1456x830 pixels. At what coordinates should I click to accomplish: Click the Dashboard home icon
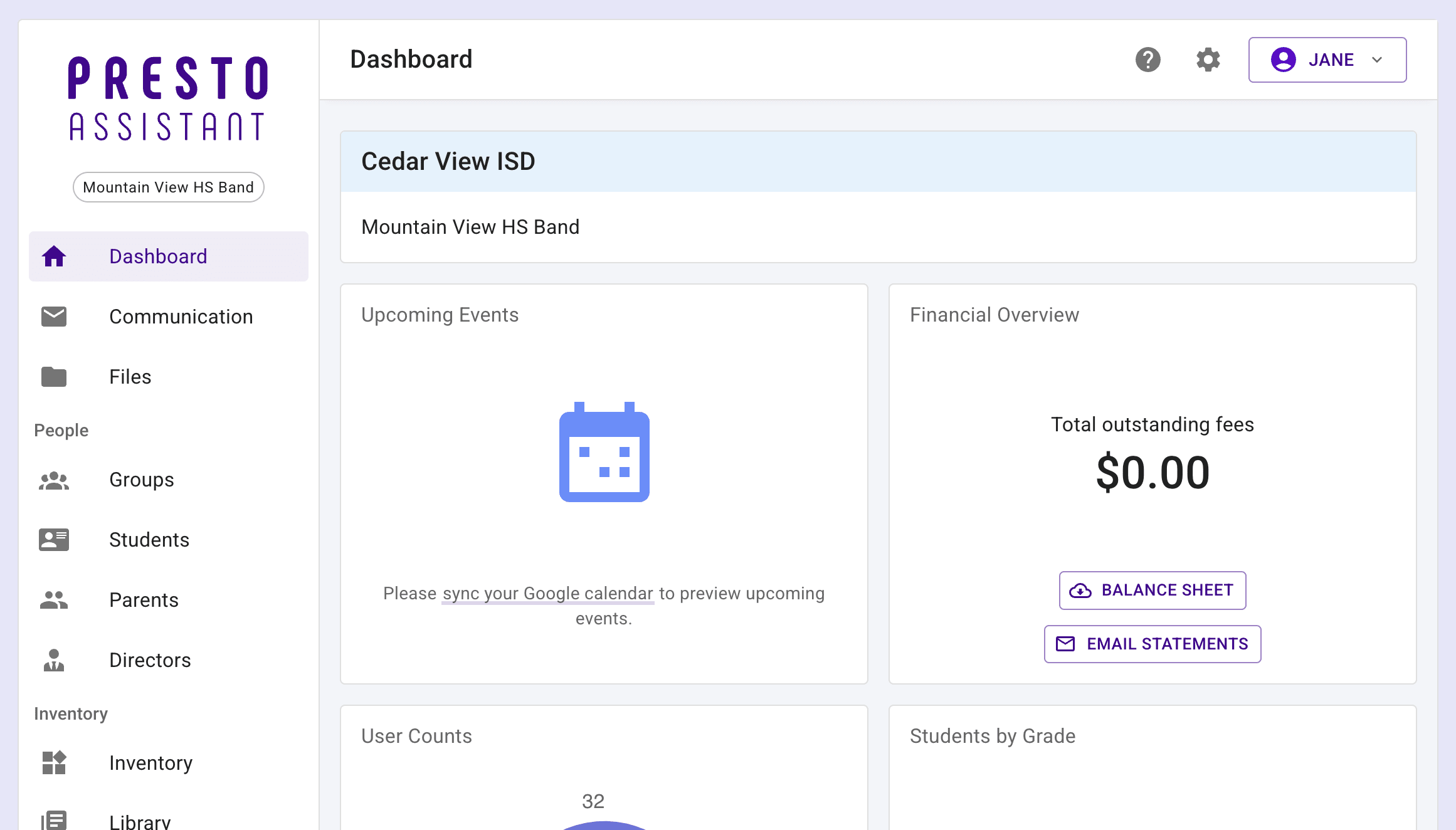tap(54, 256)
